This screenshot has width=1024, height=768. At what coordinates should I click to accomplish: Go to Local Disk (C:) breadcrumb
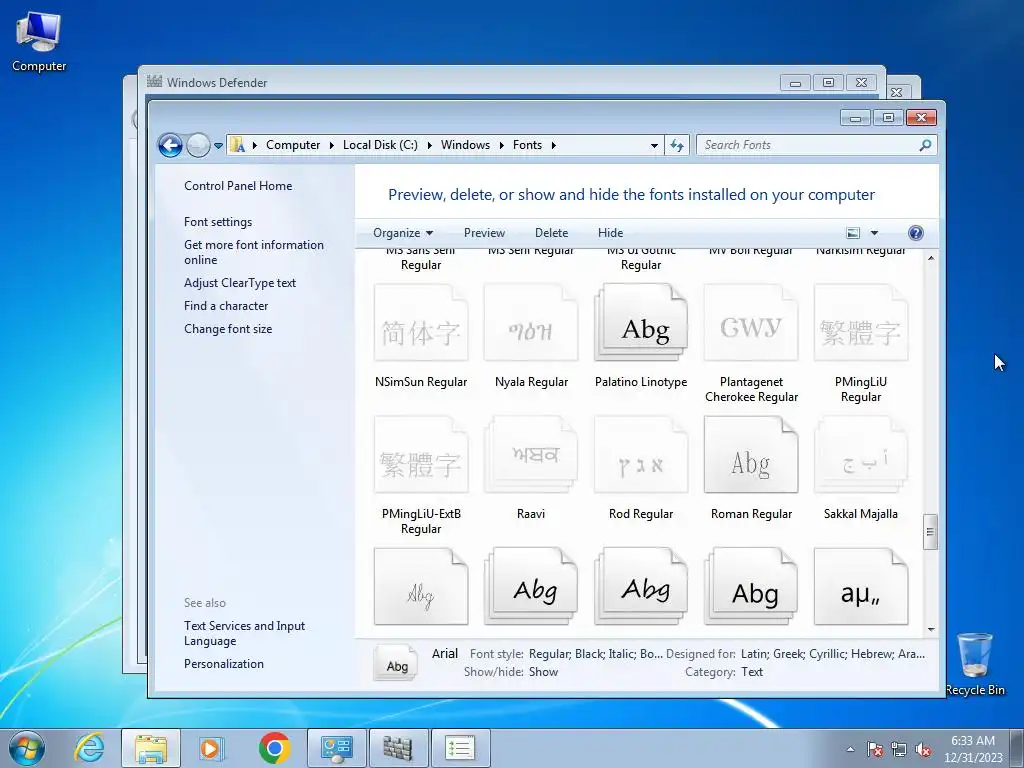(380, 145)
